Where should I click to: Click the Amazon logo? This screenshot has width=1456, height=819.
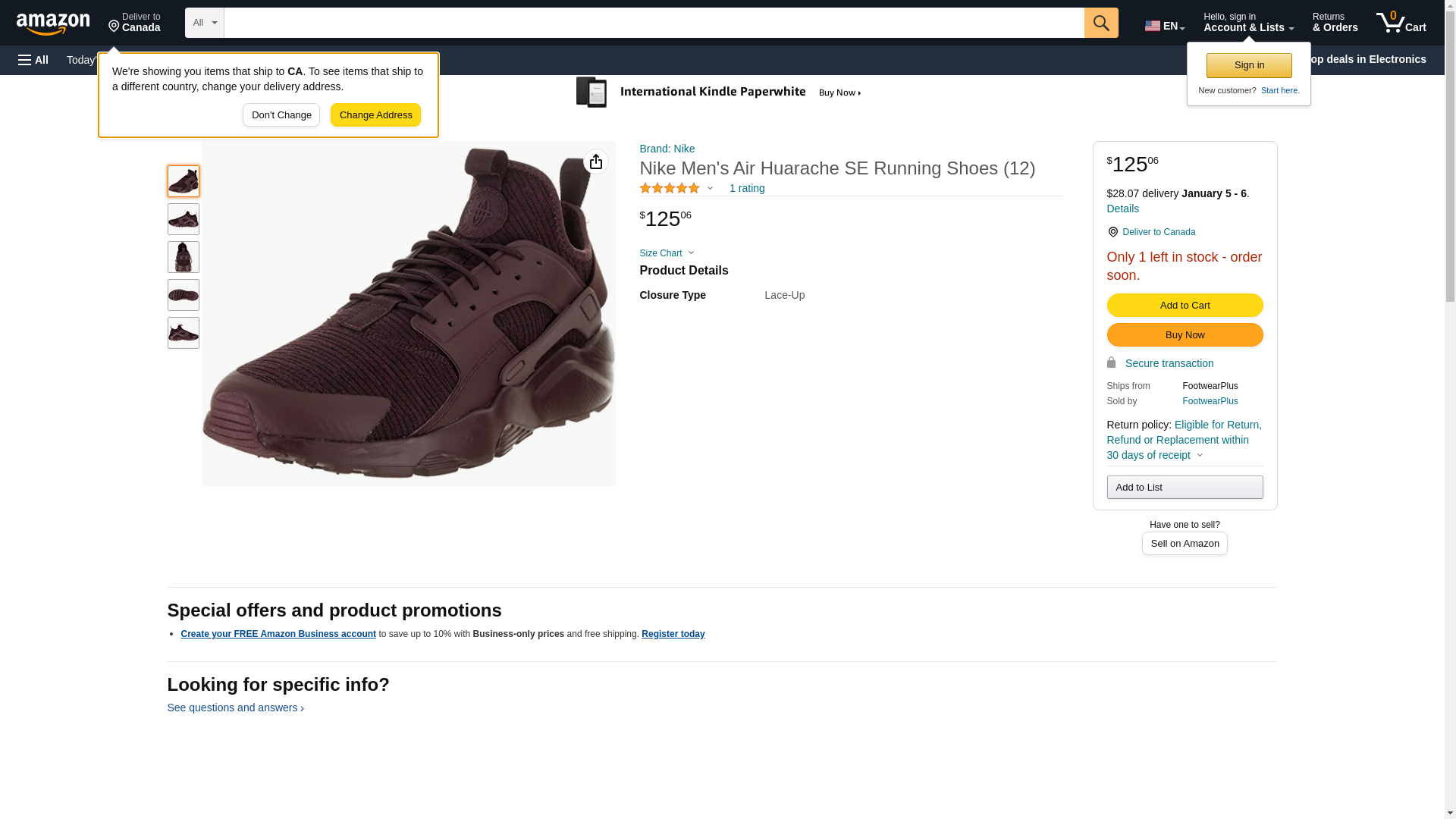click(53, 24)
